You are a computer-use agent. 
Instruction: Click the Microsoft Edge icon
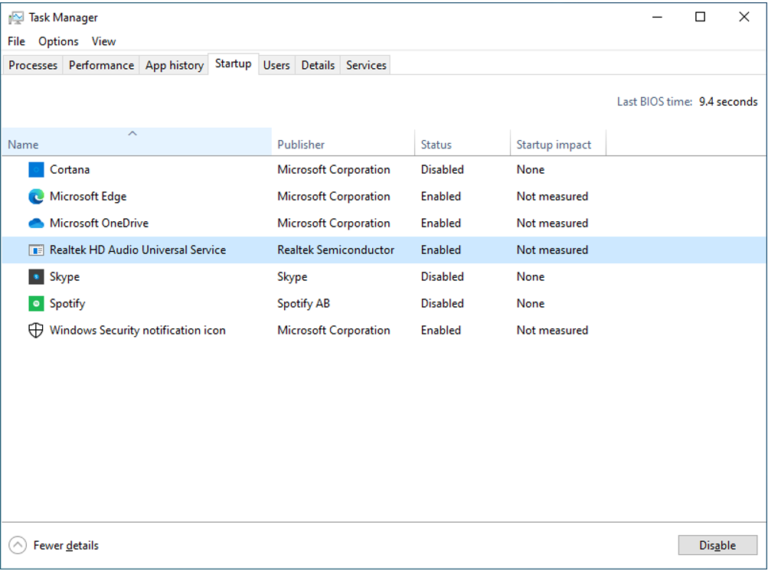(36, 196)
